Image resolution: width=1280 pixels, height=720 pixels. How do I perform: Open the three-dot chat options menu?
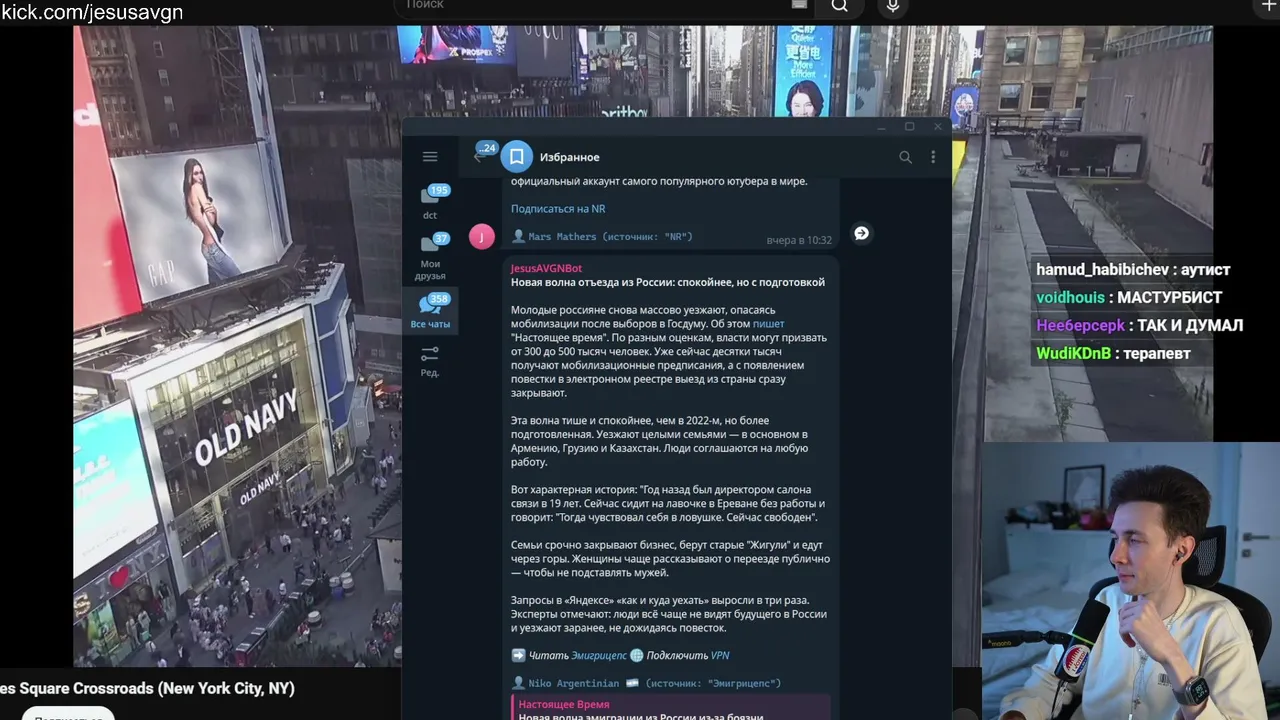coord(933,157)
